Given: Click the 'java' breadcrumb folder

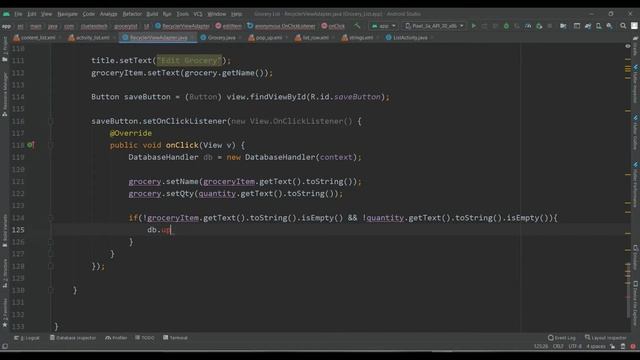Looking at the screenshot, I should (x=52, y=26).
